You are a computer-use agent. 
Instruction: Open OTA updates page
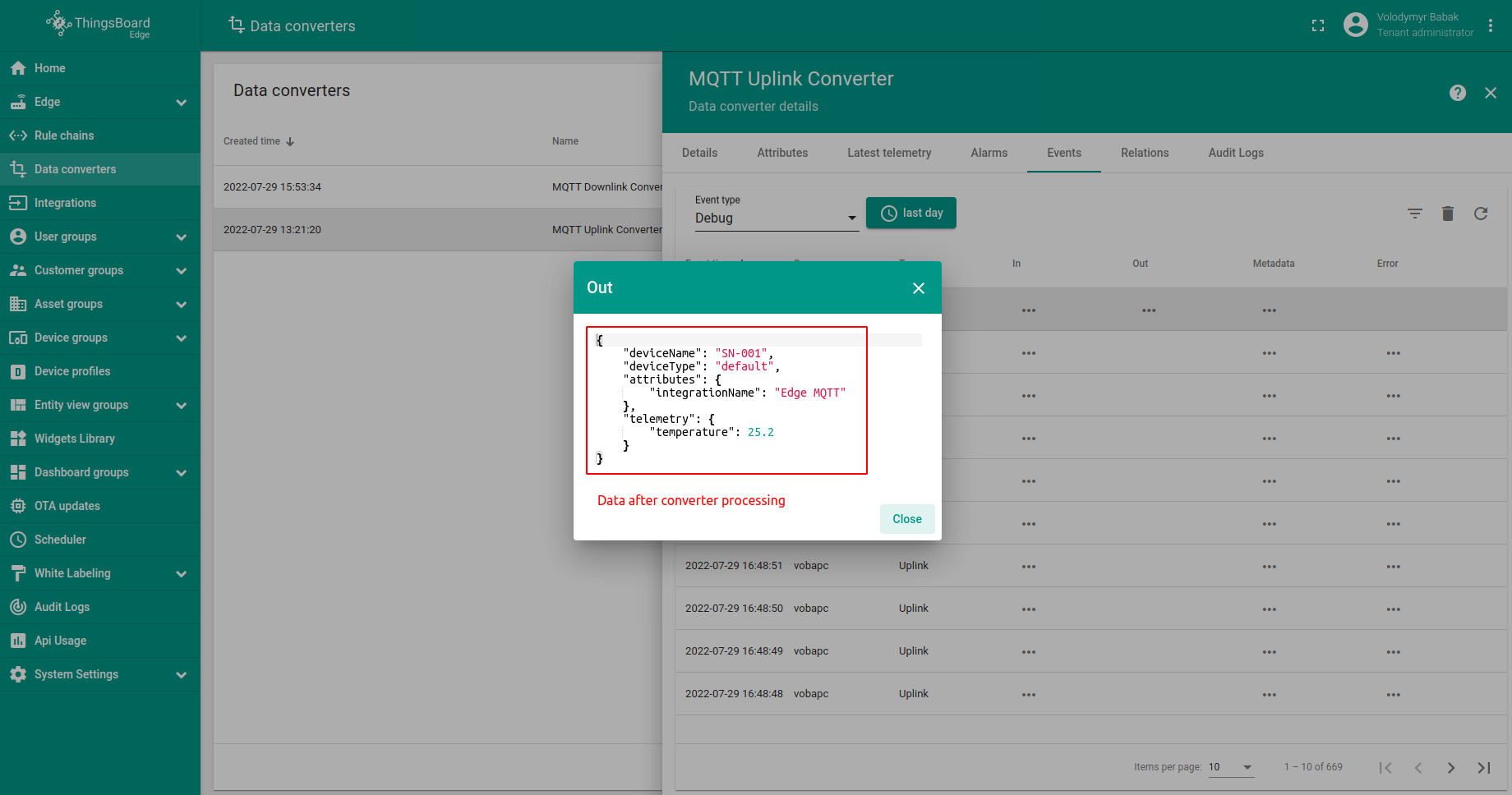point(100,506)
